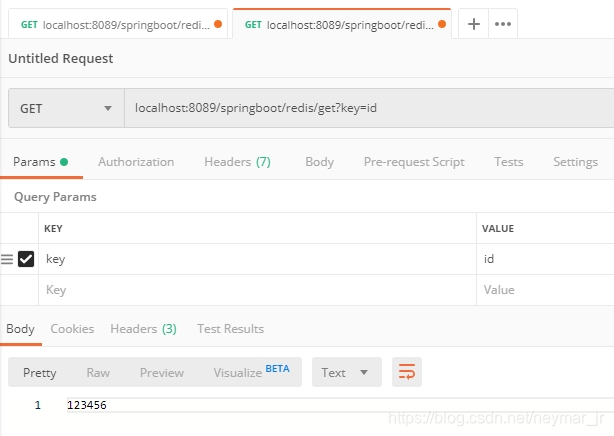Open the Visualize BETA view
Viewport: 614px width, 436px height.
click(251, 372)
